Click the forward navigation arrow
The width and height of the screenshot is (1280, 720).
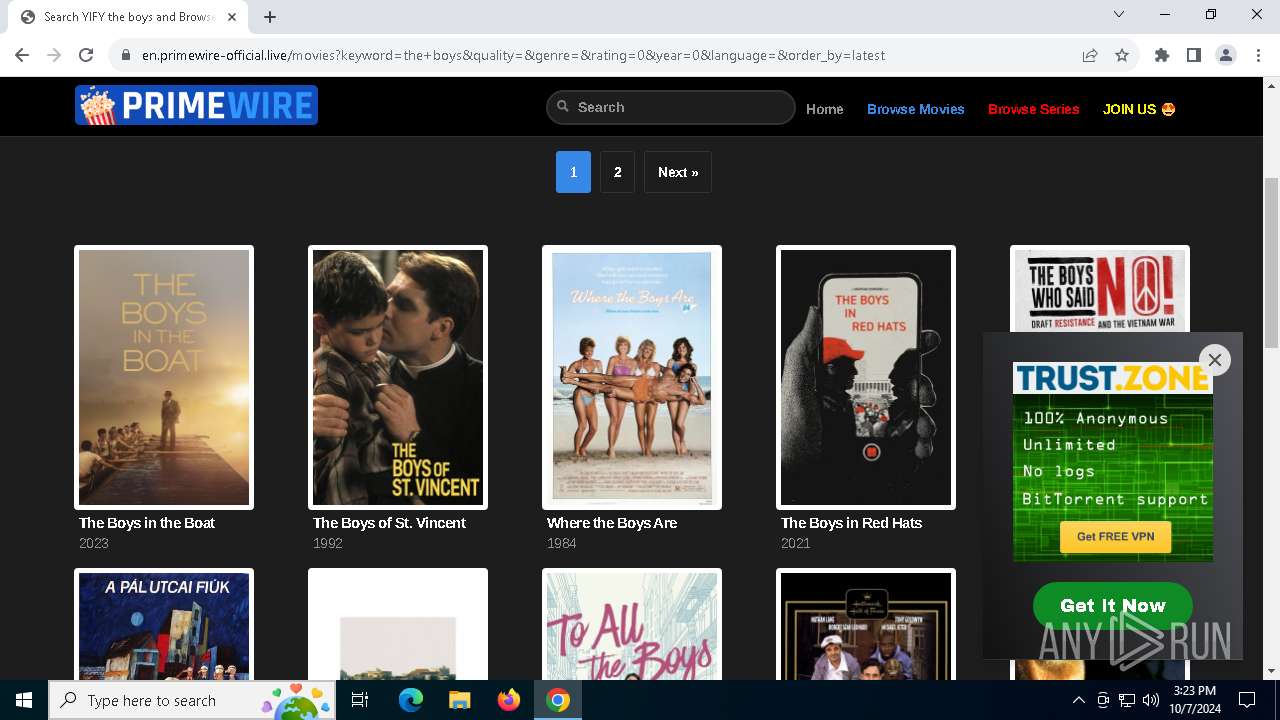[x=54, y=55]
